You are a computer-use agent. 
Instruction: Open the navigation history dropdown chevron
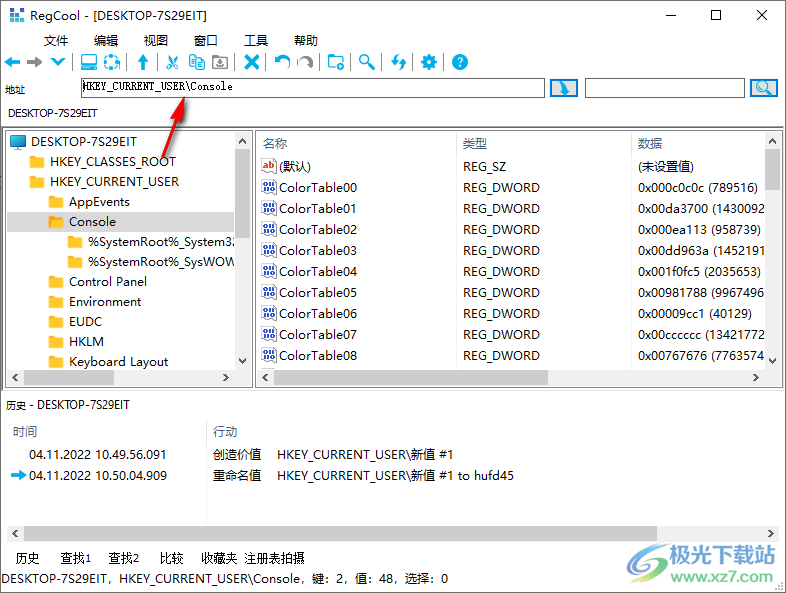point(58,62)
